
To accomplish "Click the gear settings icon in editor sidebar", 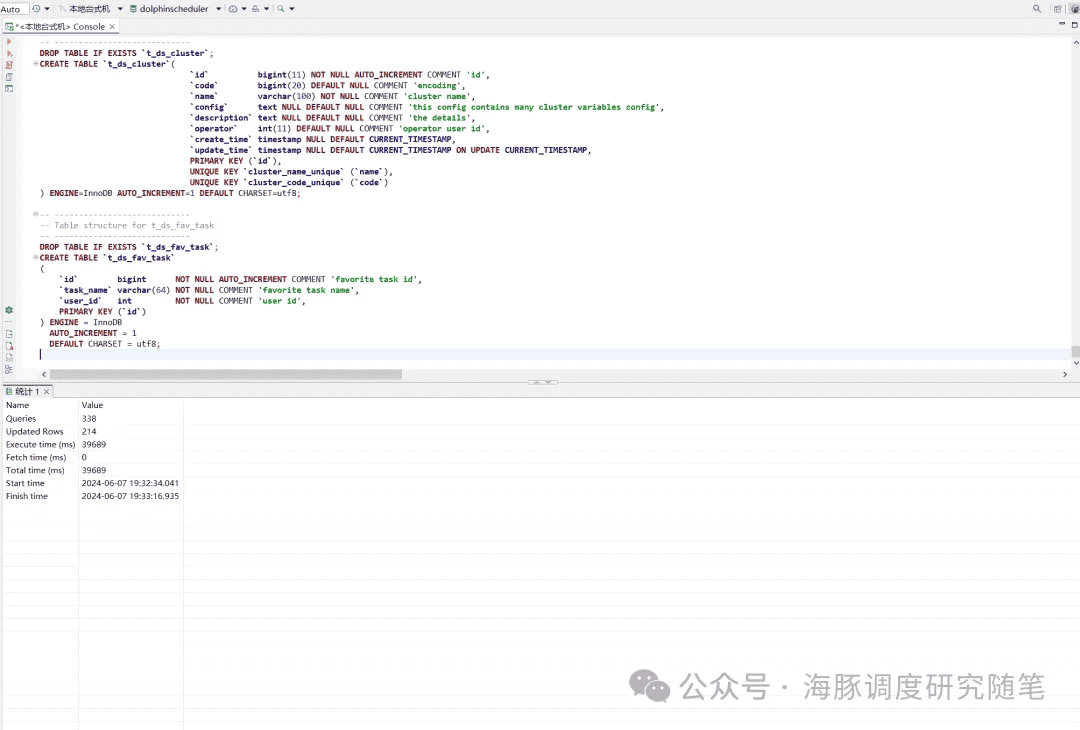I will (9, 310).
